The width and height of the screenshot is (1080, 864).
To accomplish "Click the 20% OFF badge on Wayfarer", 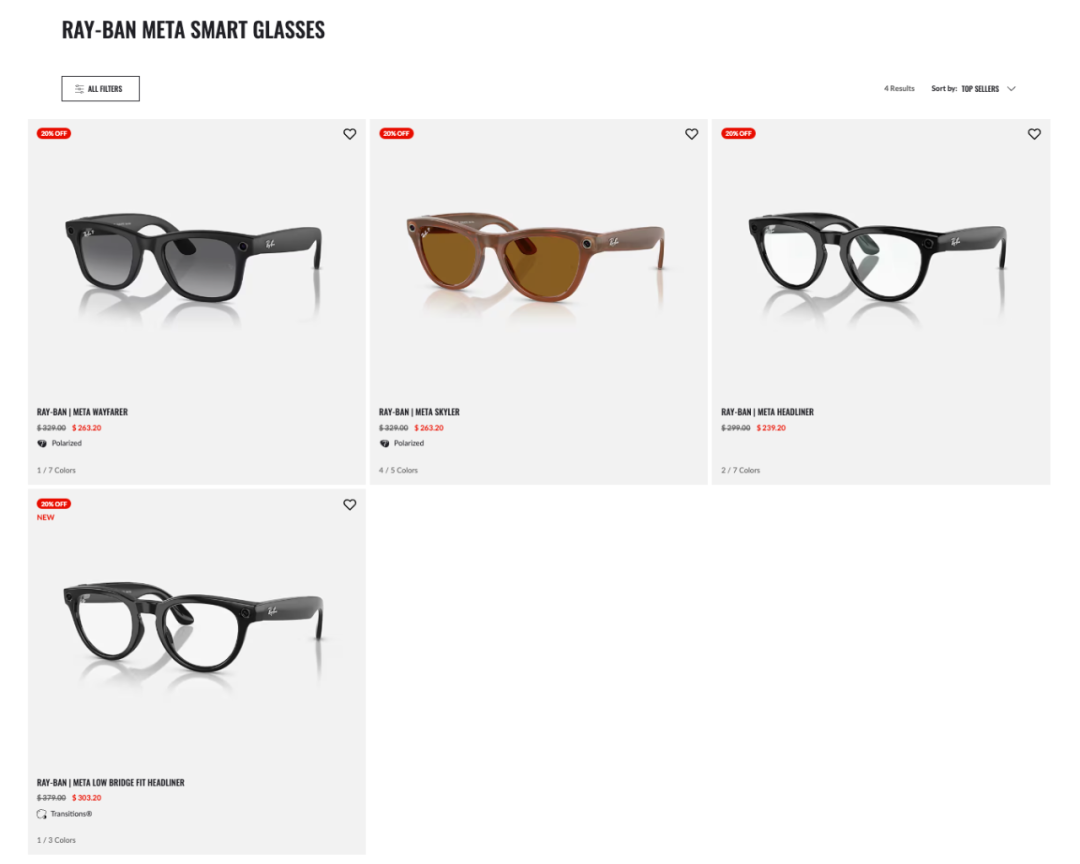I will tap(54, 134).
